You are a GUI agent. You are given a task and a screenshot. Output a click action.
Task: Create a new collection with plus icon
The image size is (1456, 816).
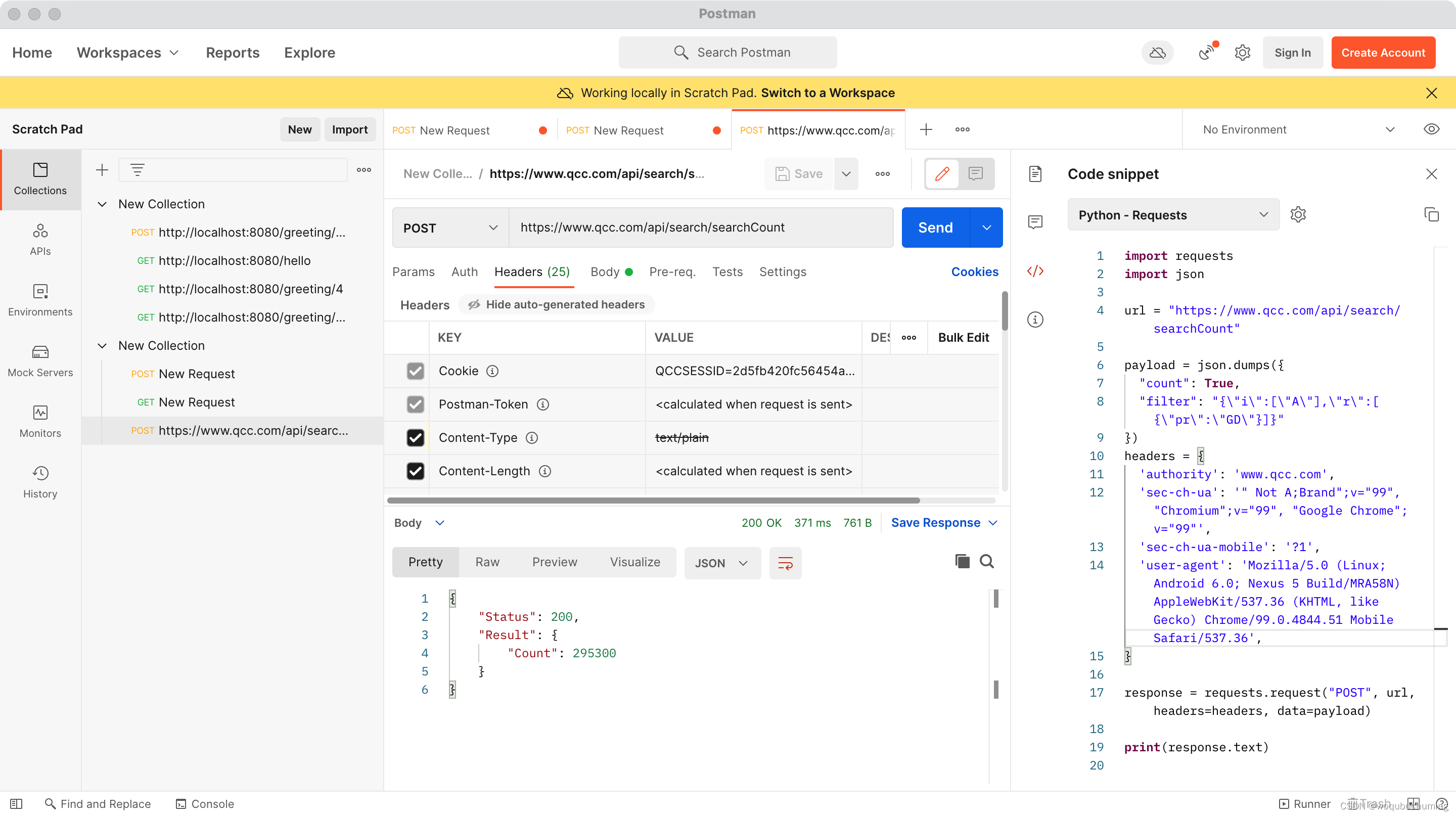[102, 169]
